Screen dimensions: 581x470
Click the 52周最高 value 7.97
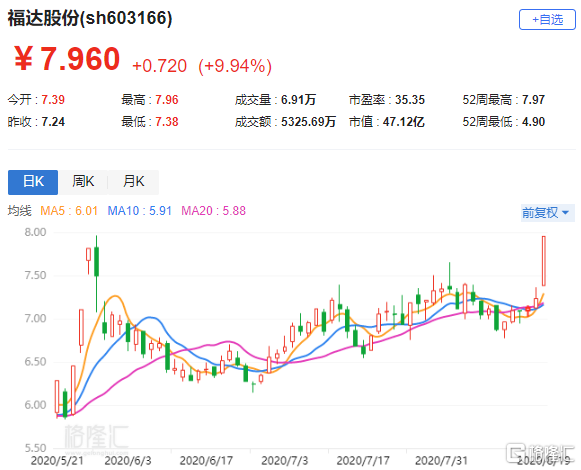point(534,100)
